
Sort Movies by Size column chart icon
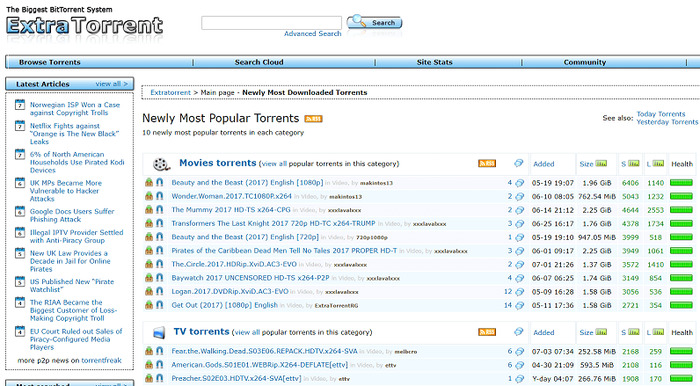[x=601, y=163]
